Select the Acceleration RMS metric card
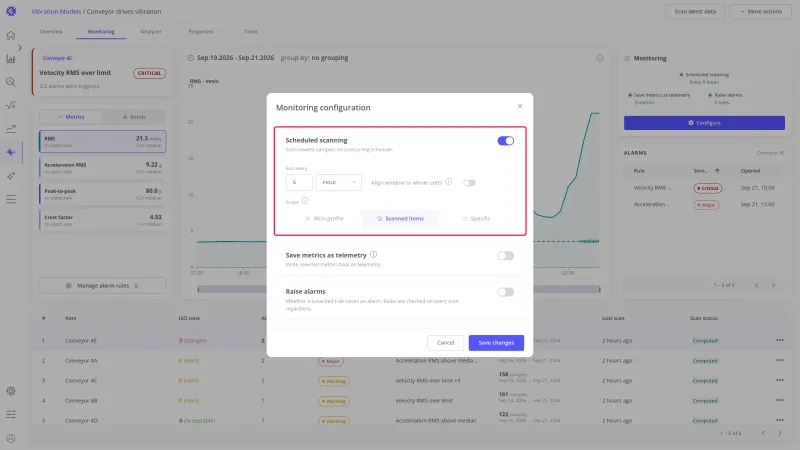This screenshot has height=450, width=800. coord(103,168)
